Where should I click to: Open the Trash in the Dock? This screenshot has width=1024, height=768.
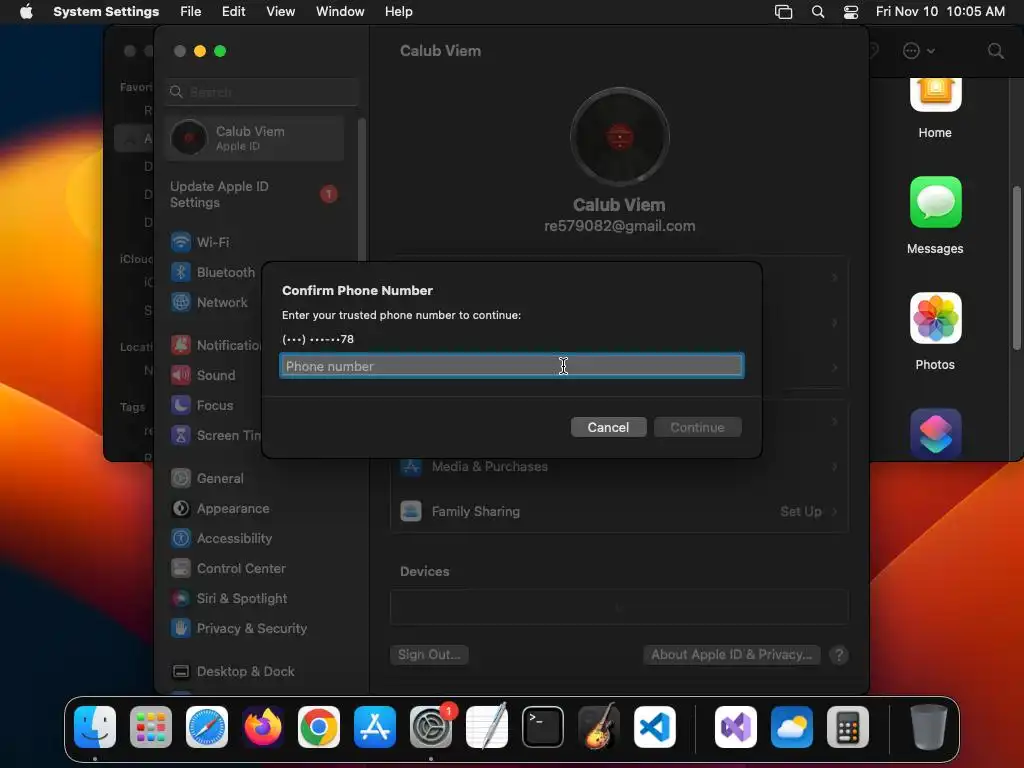point(929,727)
